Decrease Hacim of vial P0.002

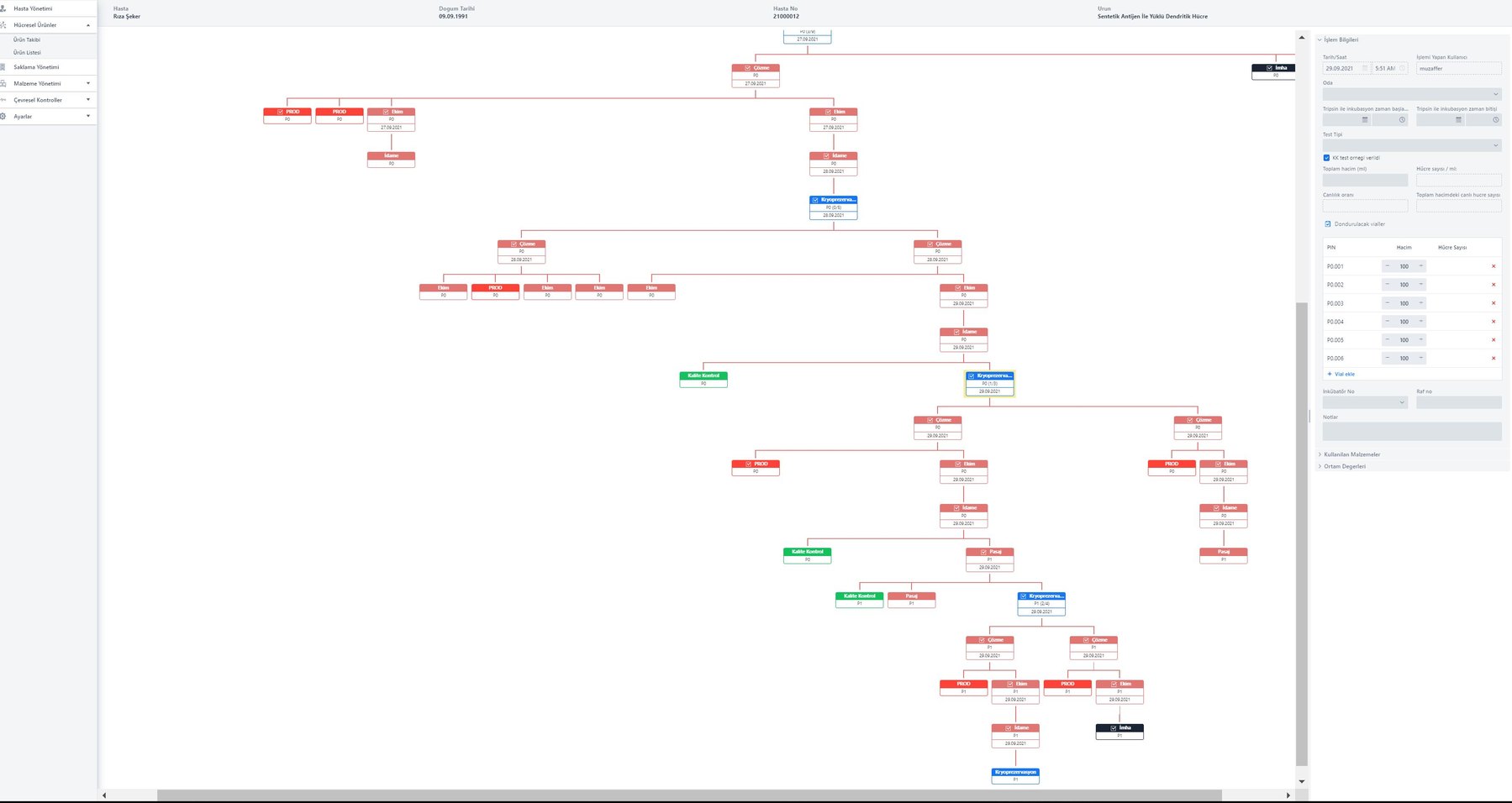[1387, 285]
